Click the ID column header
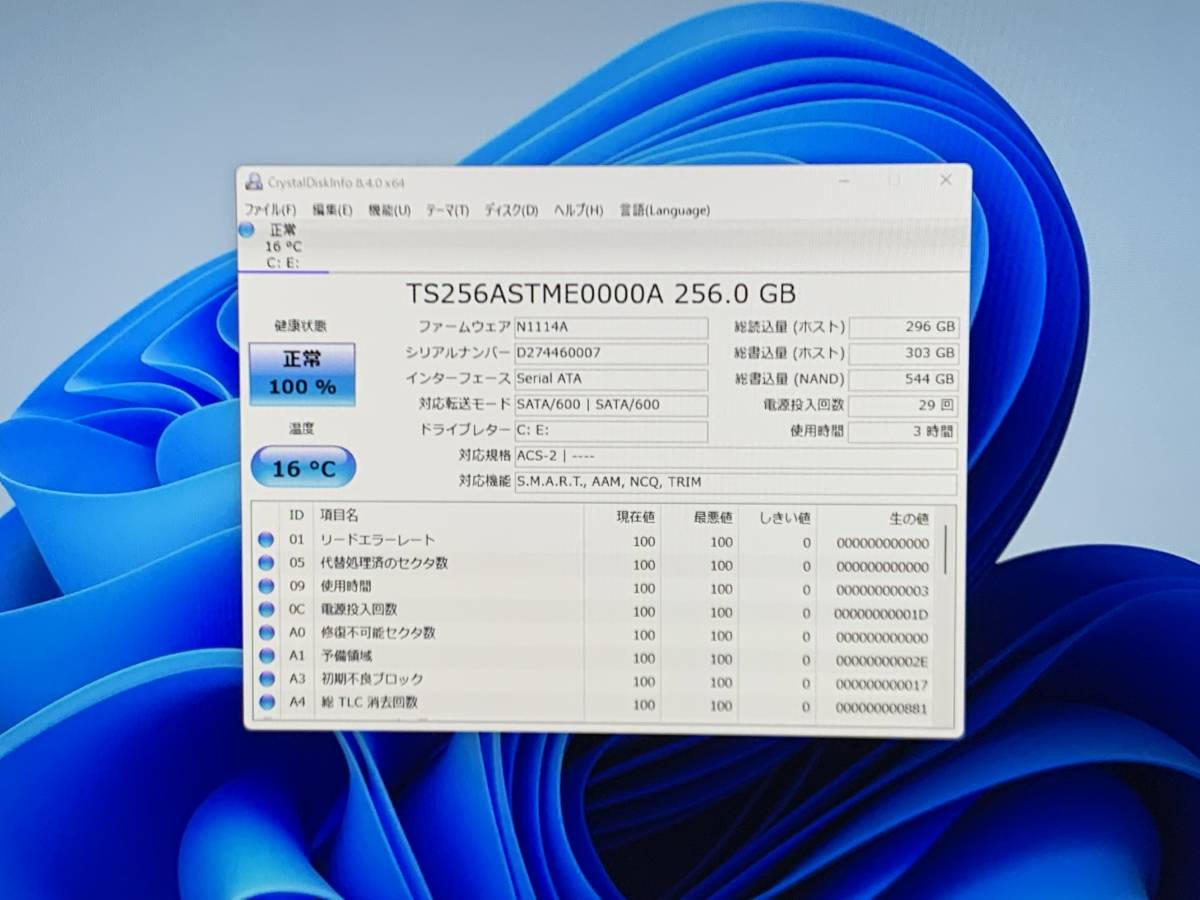Image resolution: width=1200 pixels, height=900 pixels. (x=297, y=516)
